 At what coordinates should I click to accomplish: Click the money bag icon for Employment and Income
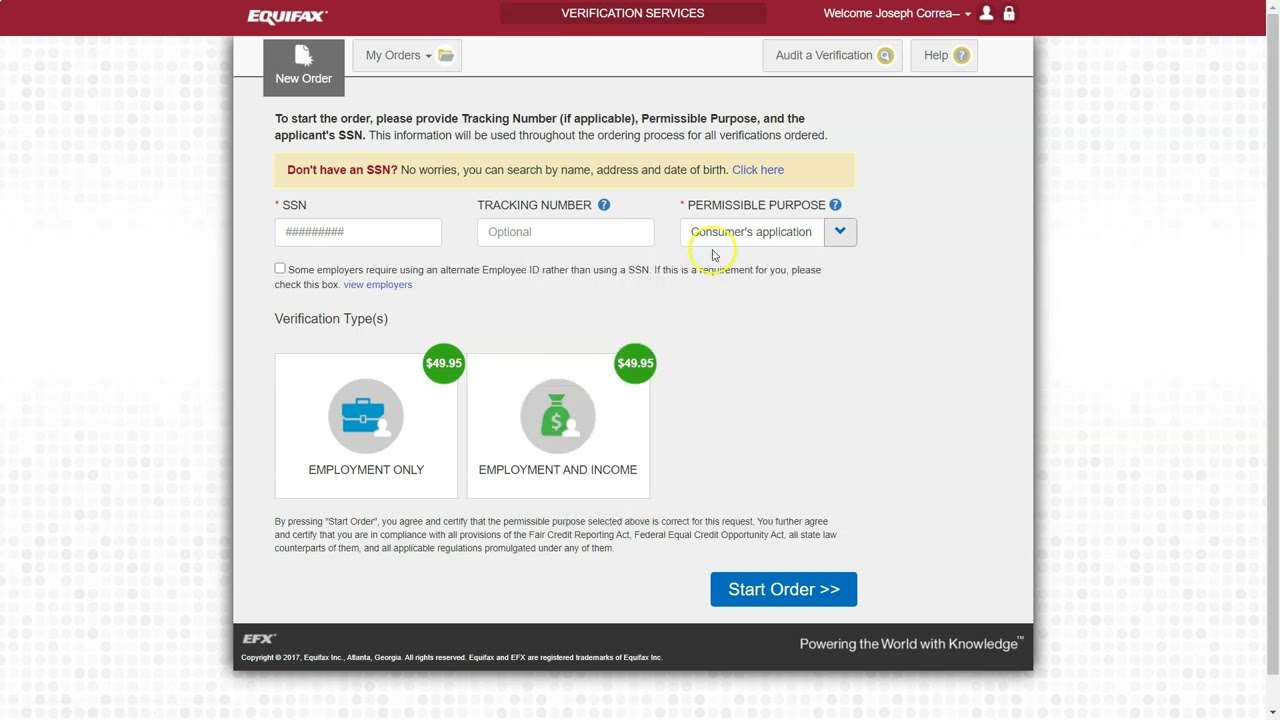point(558,416)
